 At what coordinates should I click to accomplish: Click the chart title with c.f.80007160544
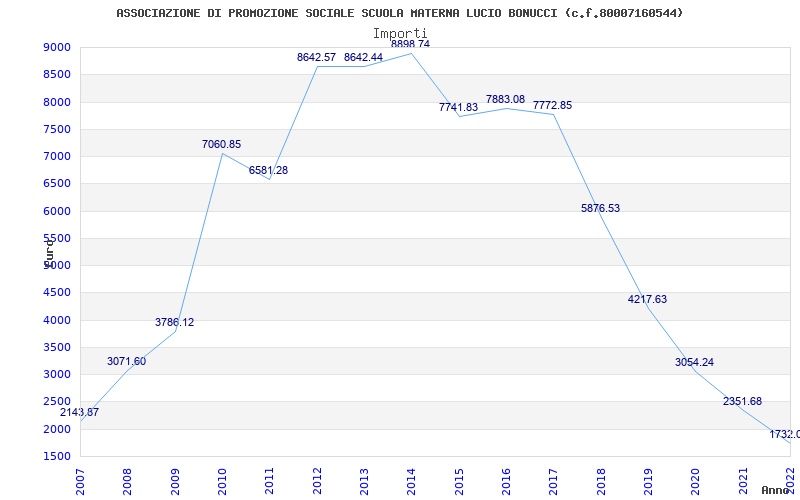(x=399, y=13)
